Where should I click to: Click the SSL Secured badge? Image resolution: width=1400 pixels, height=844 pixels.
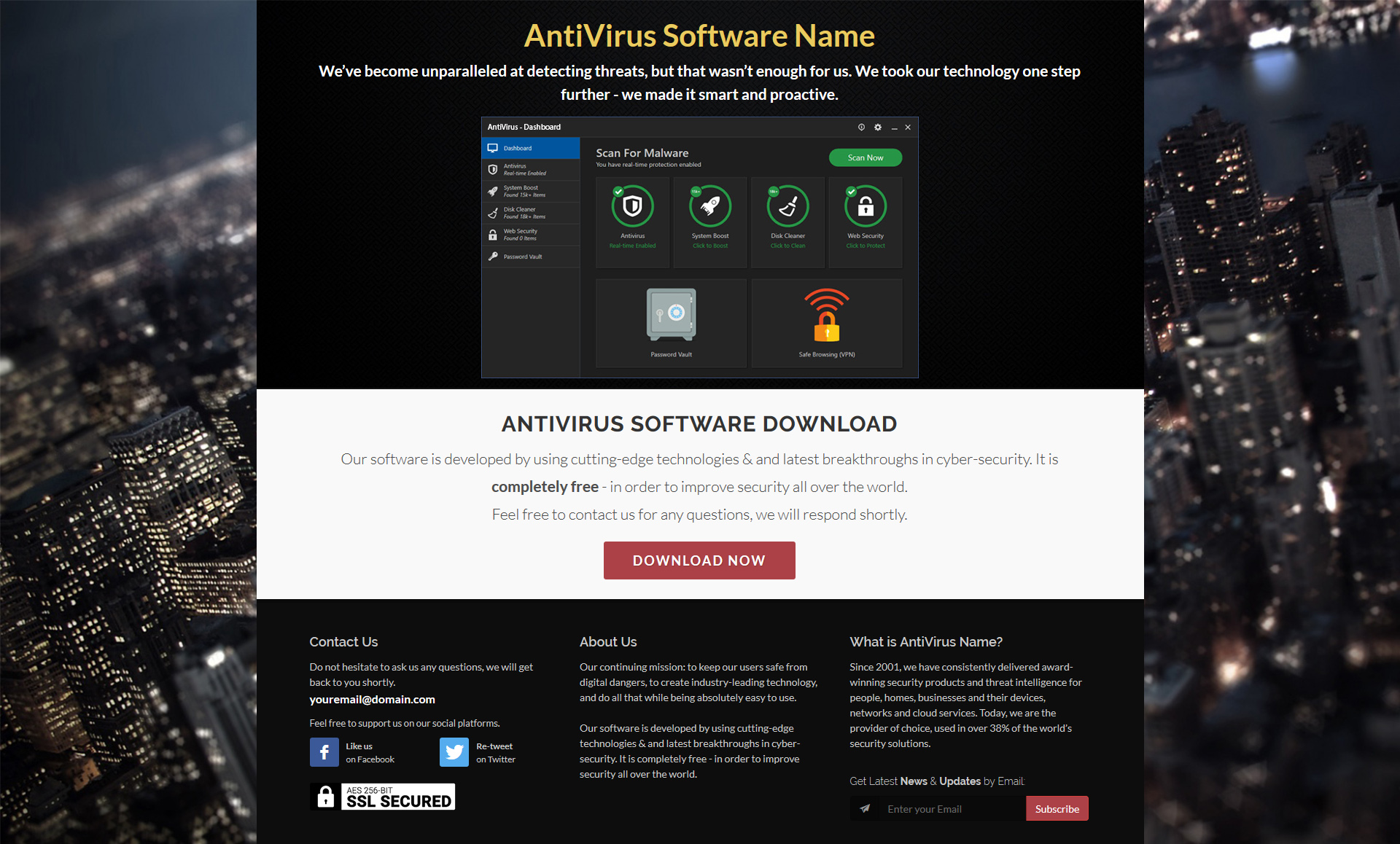[x=383, y=797]
